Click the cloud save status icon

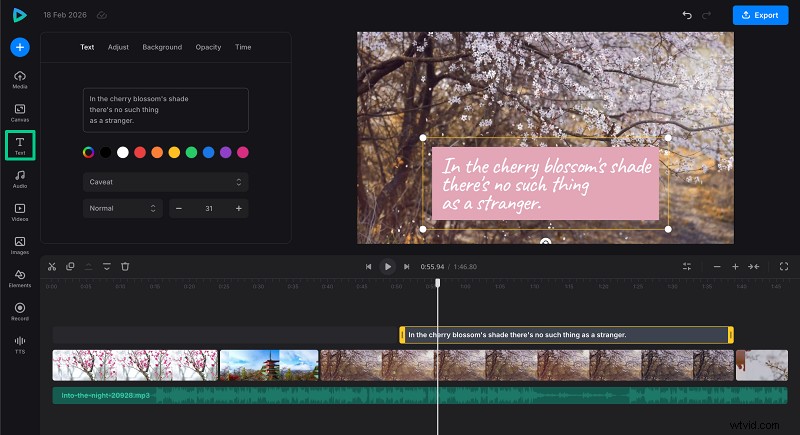pyautogui.click(x=102, y=15)
